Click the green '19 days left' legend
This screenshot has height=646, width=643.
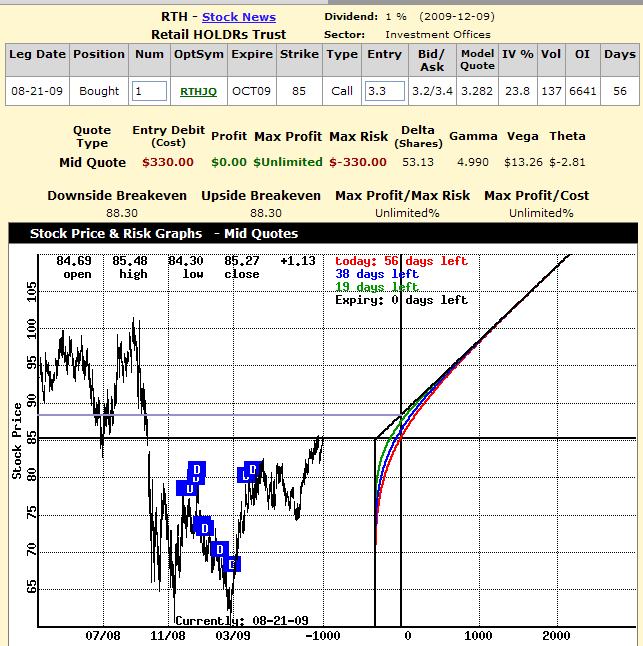coord(376,286)
